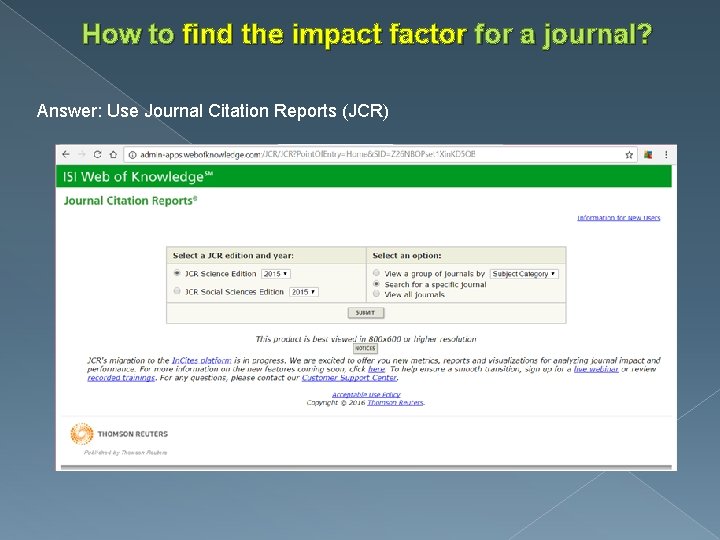Open Subject Category dropdown

524,274
